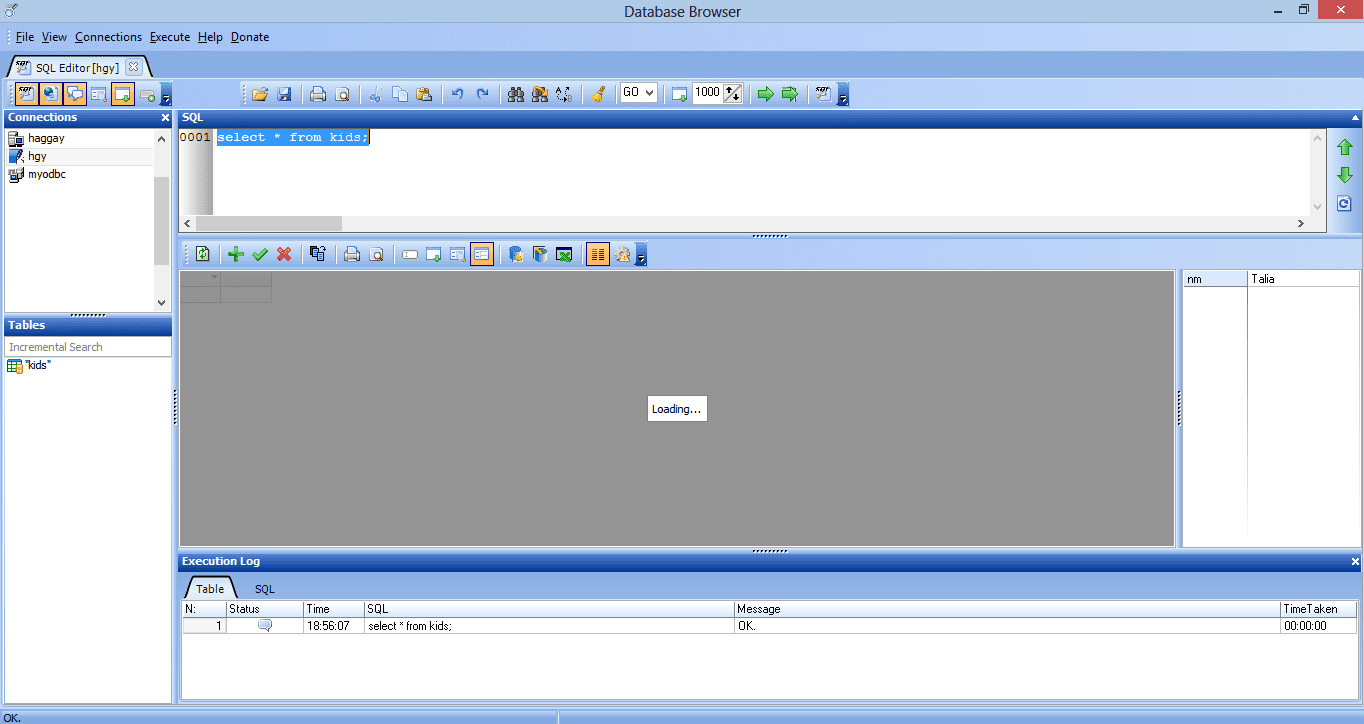
Task: Cut the selected SQL text
Action: click(376, 94)
